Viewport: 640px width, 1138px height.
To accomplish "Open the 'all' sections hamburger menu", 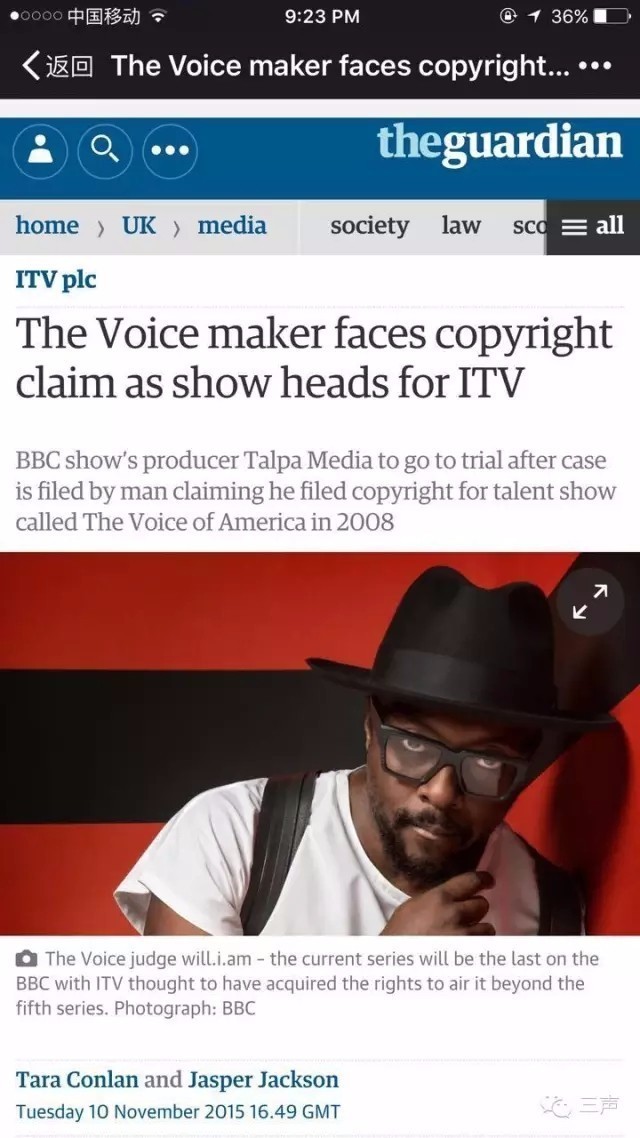I will (x=593, y=226).
